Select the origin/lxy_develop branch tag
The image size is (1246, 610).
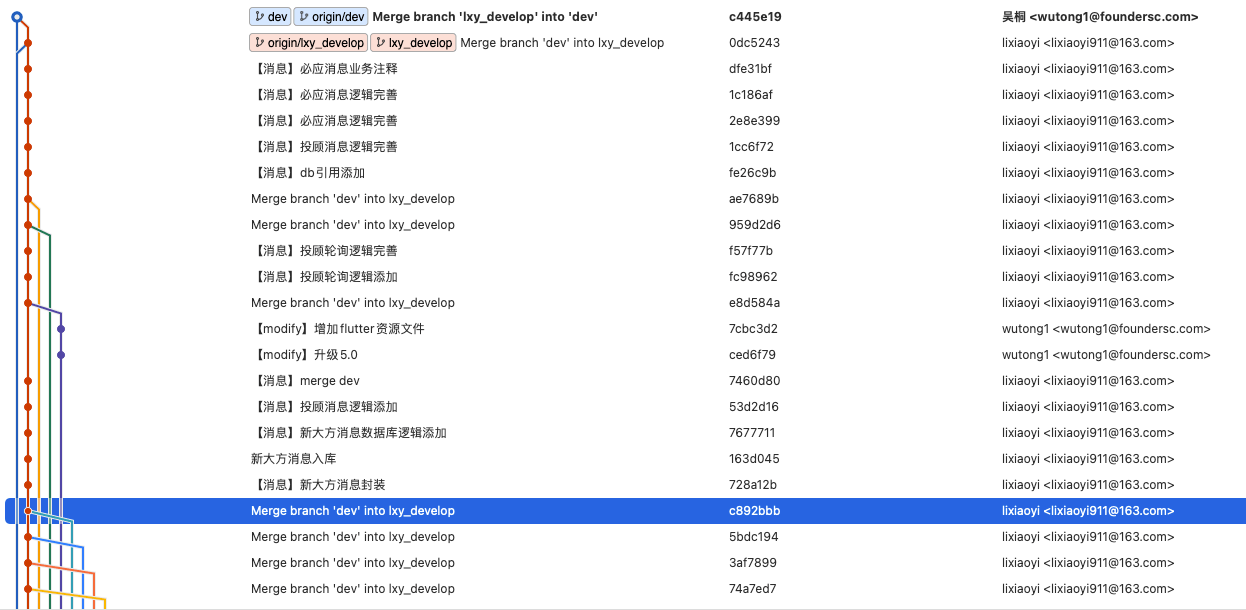point(308,43)
